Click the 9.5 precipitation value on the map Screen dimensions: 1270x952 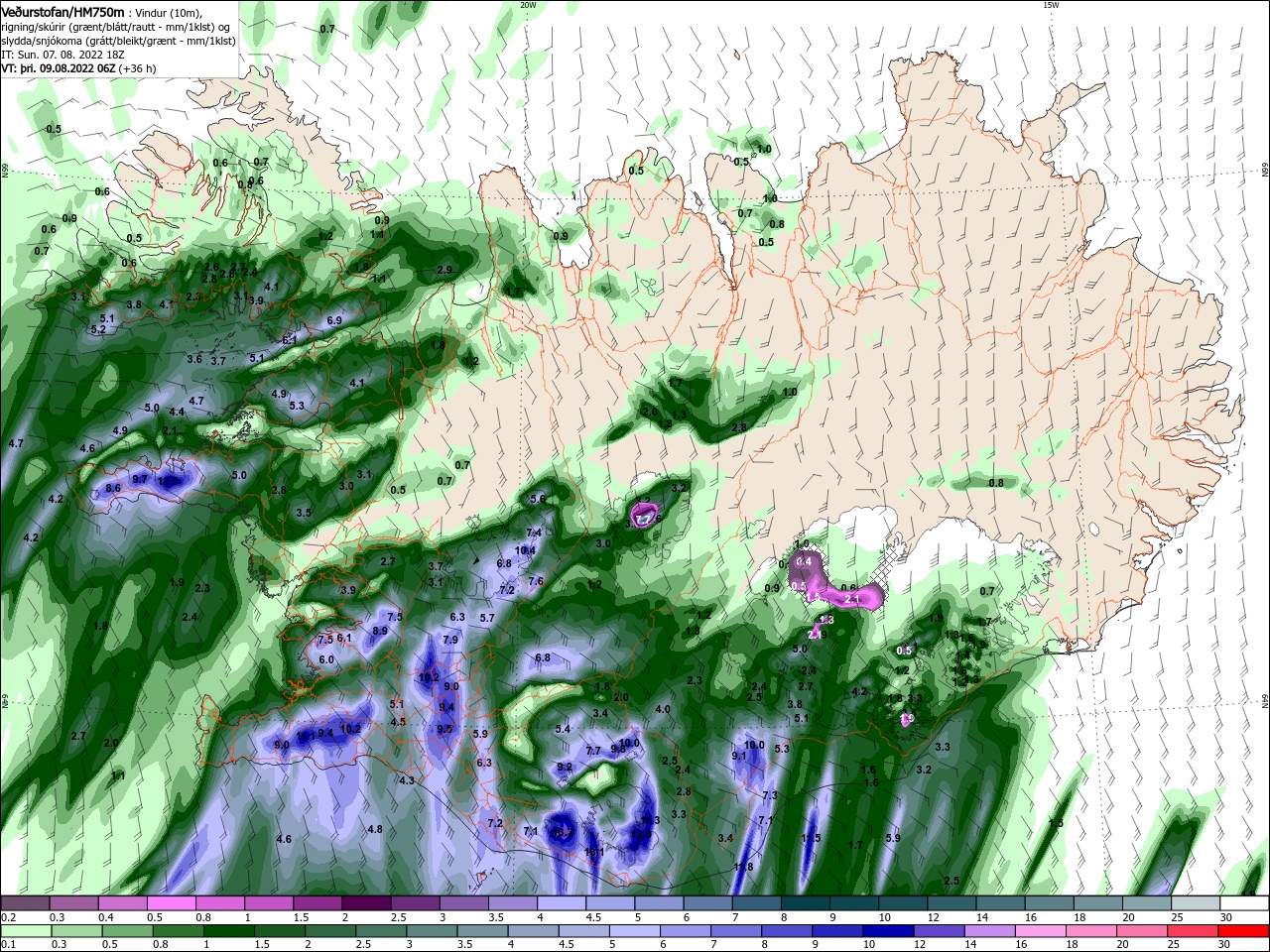point(444,729)
